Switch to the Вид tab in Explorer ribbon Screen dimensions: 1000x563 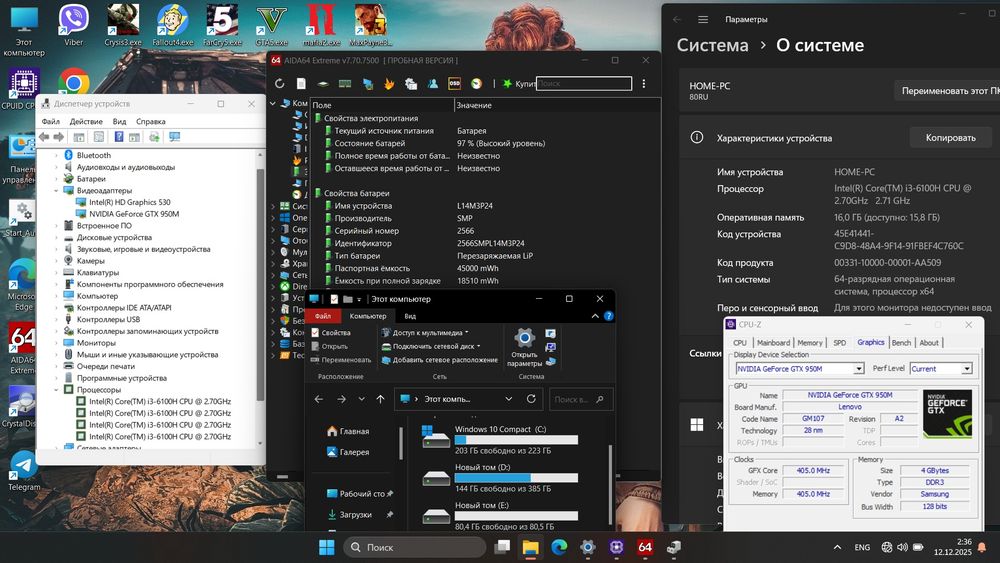click(x=410, y=316)
